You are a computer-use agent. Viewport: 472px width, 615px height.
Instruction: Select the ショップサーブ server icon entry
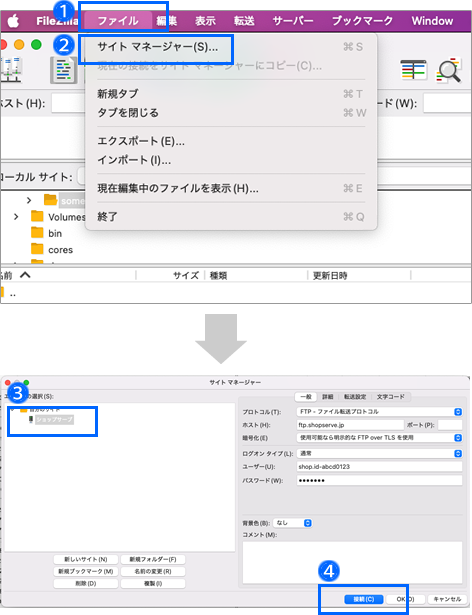[x=31, y=420]
